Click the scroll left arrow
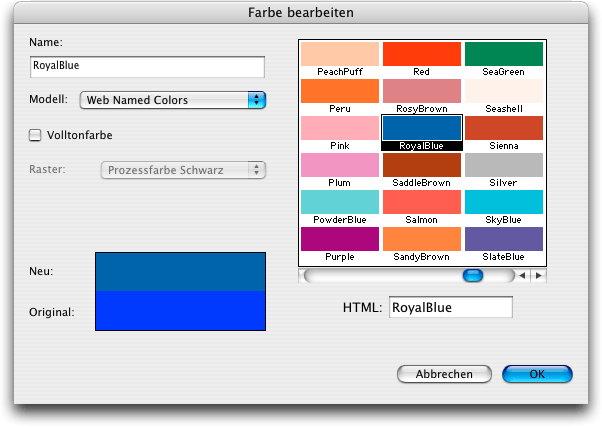This screenshot has width=602, height=427. tap(522, 275)
